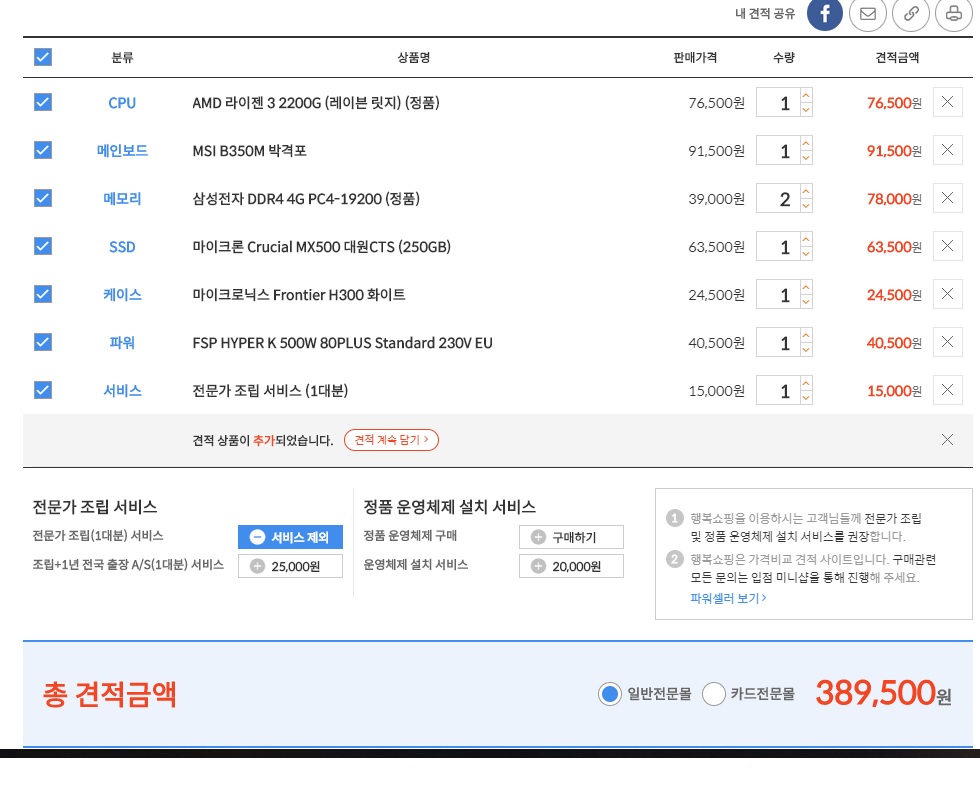Viewport: 980px width, 811px height.
Task: Decrease CPU quantity with down arrow
Action: coord(806,109)
